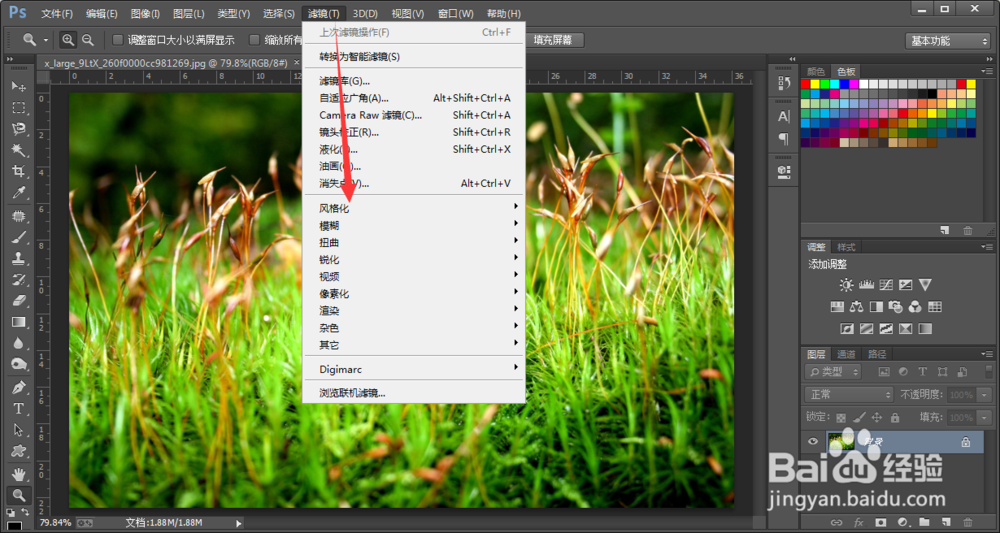Image resolution: width=1000 pixels, height=533 pixels.
Task: Toggle lock all padlock icon
Action: [895, 418]
